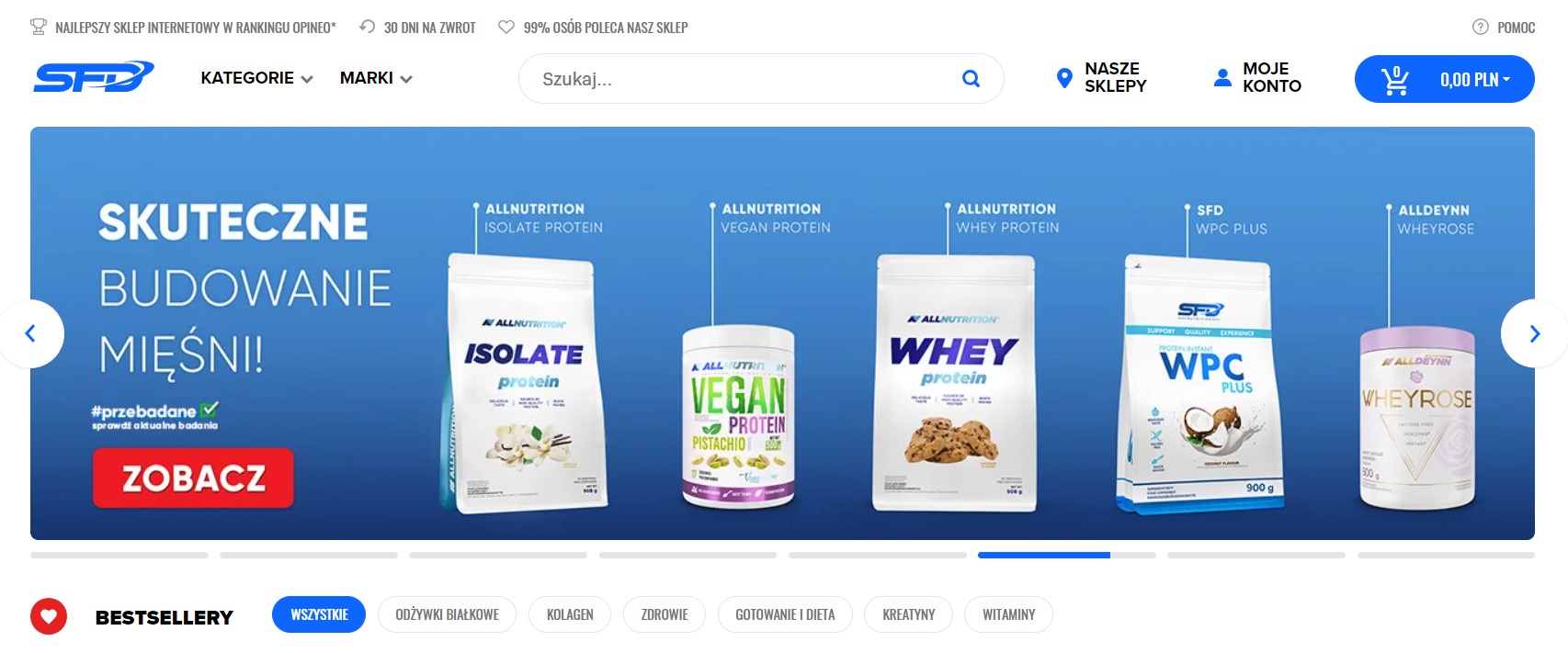Expand the Marki dropdown menu
1568x653 pixels.
click(376, 78)
